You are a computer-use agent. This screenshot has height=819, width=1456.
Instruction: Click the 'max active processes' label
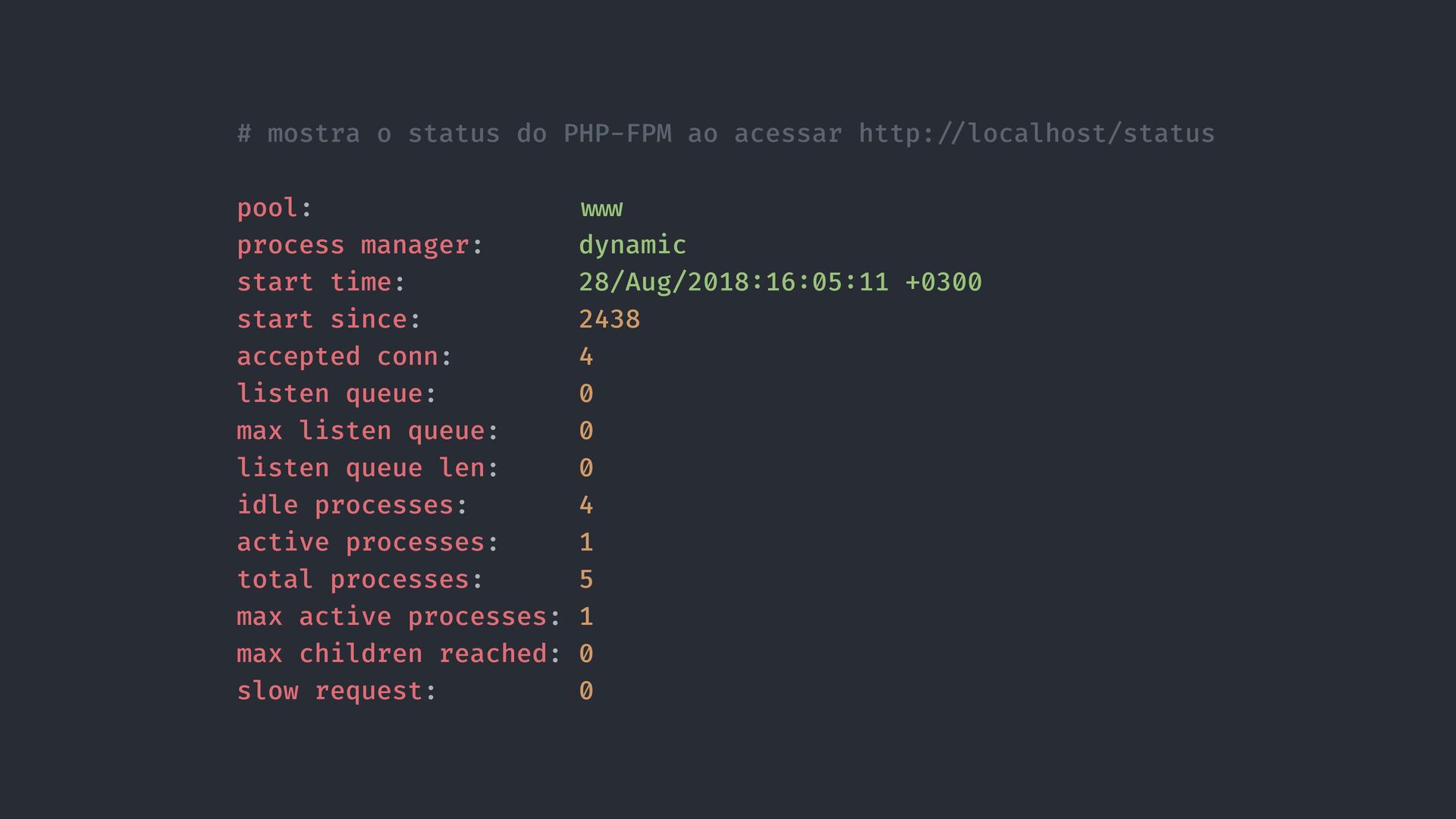[x=391, y=617]
